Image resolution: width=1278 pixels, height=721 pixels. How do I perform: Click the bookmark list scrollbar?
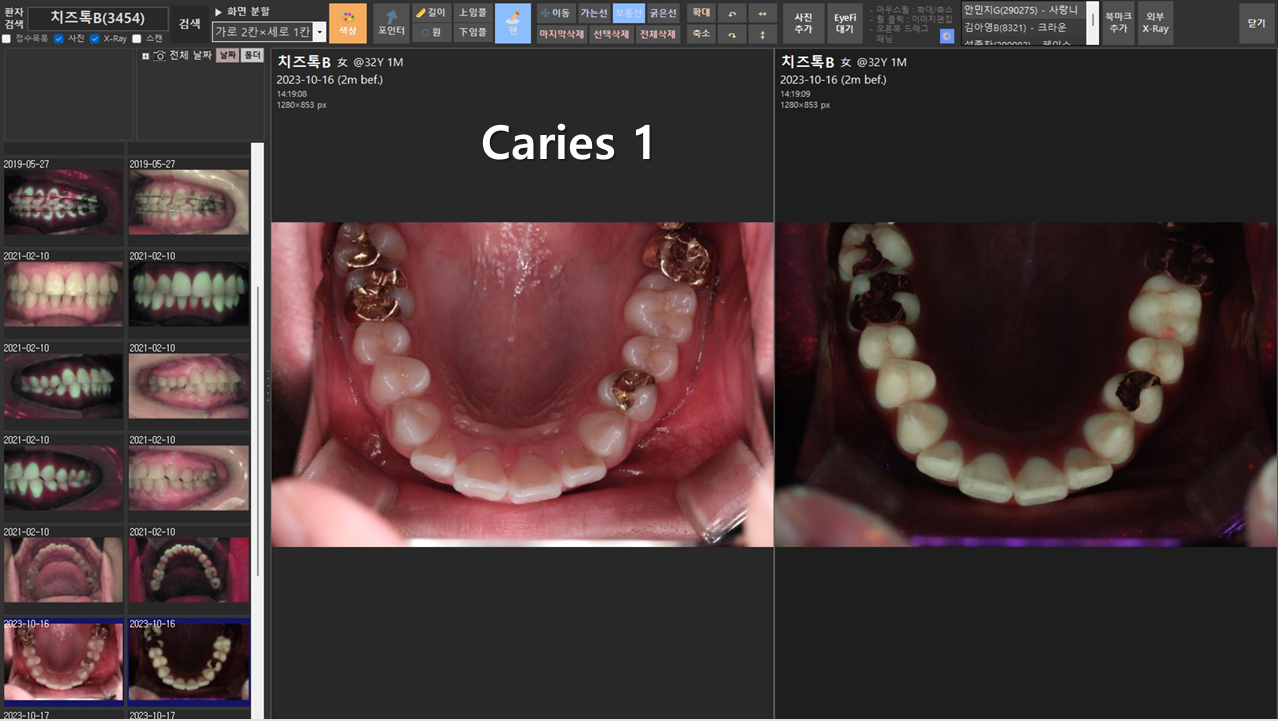tap(1092, 23)
